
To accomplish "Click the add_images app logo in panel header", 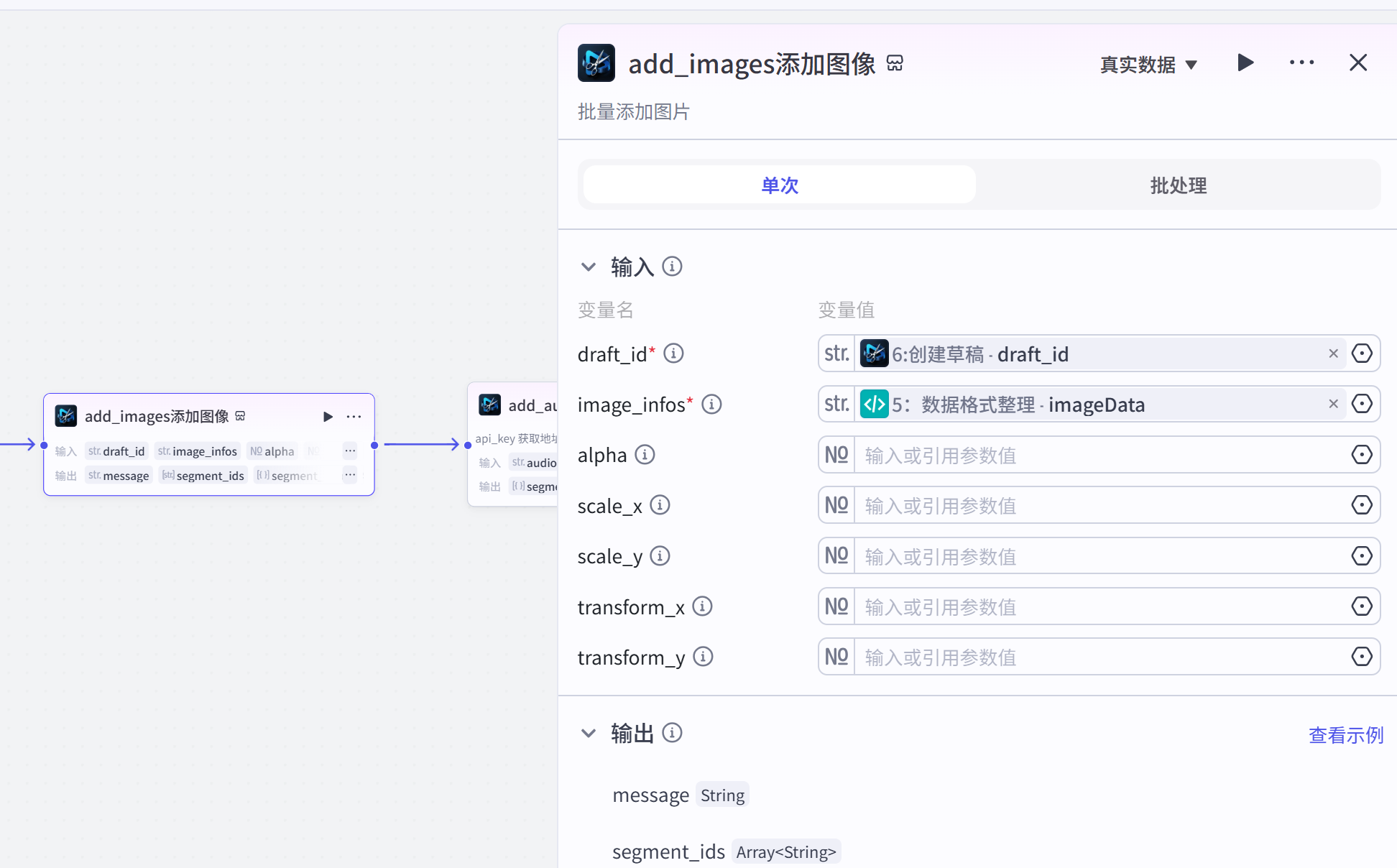I will [596, 63].
